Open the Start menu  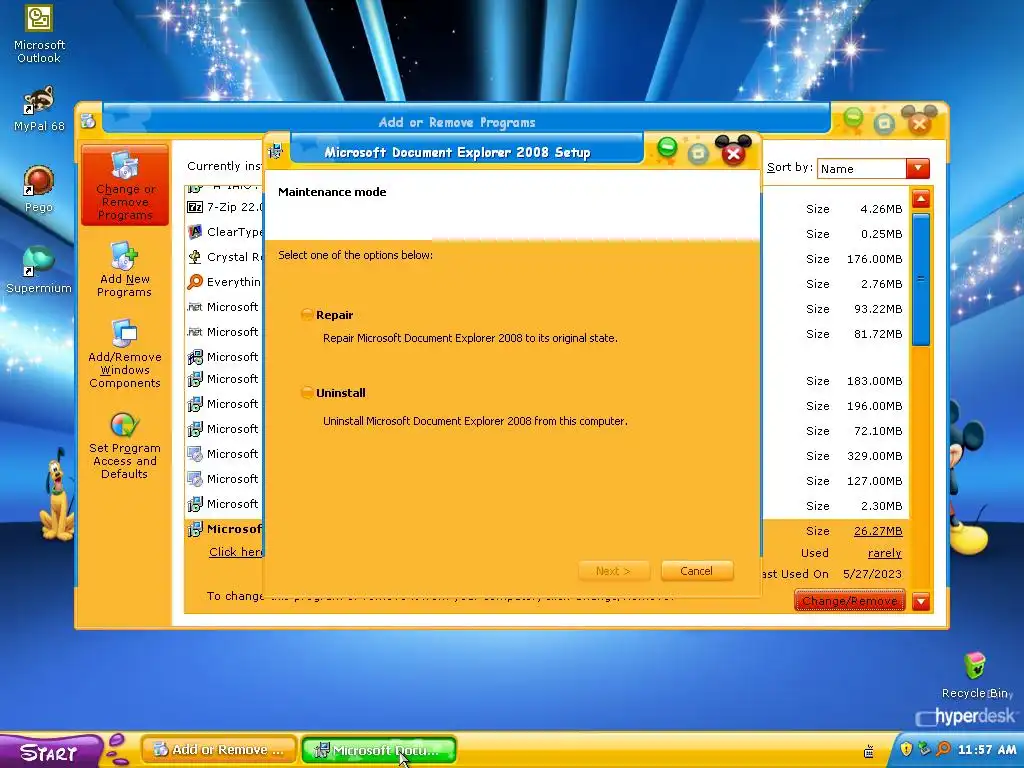coord(49,752)
